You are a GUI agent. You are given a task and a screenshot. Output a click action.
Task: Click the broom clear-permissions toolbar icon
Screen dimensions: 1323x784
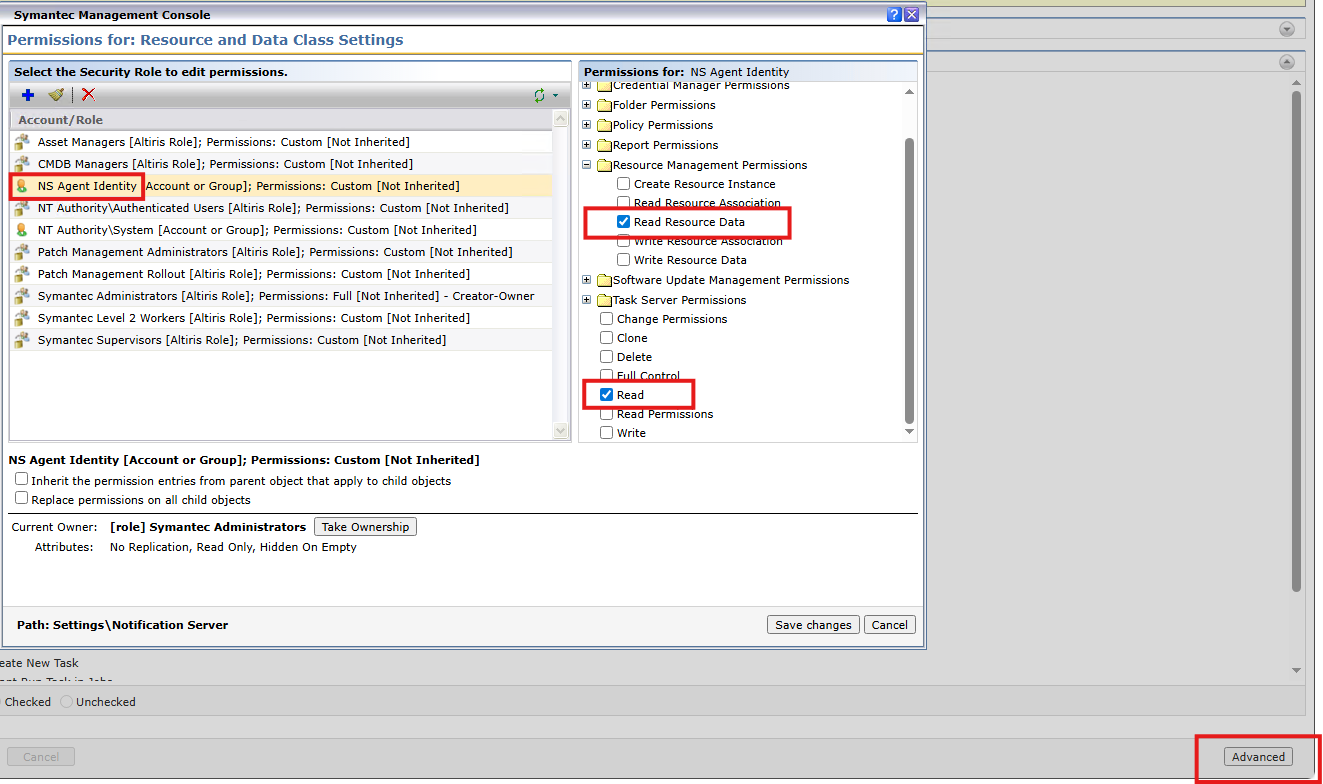pos(56,95)
